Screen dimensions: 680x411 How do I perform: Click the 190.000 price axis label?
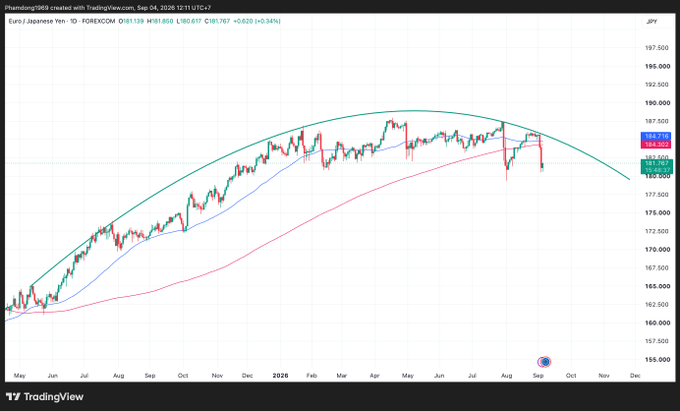(657, 103)
